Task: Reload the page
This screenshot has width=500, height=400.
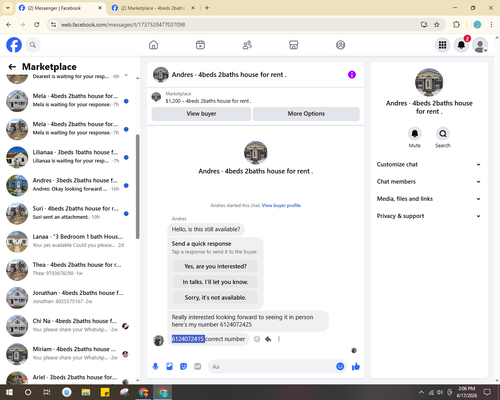Action: point(37,25)
